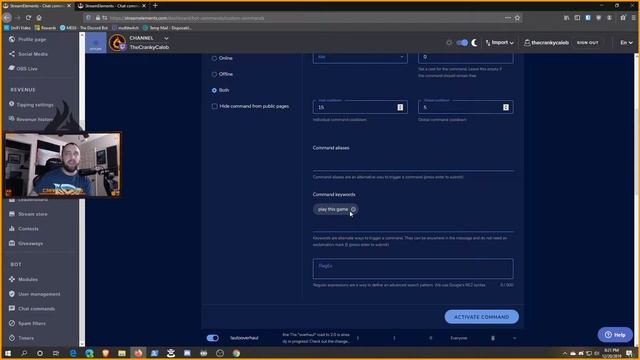Toggle the dark mode switch
The height and width of the screenshot is (360, 640).
point(462,42)
